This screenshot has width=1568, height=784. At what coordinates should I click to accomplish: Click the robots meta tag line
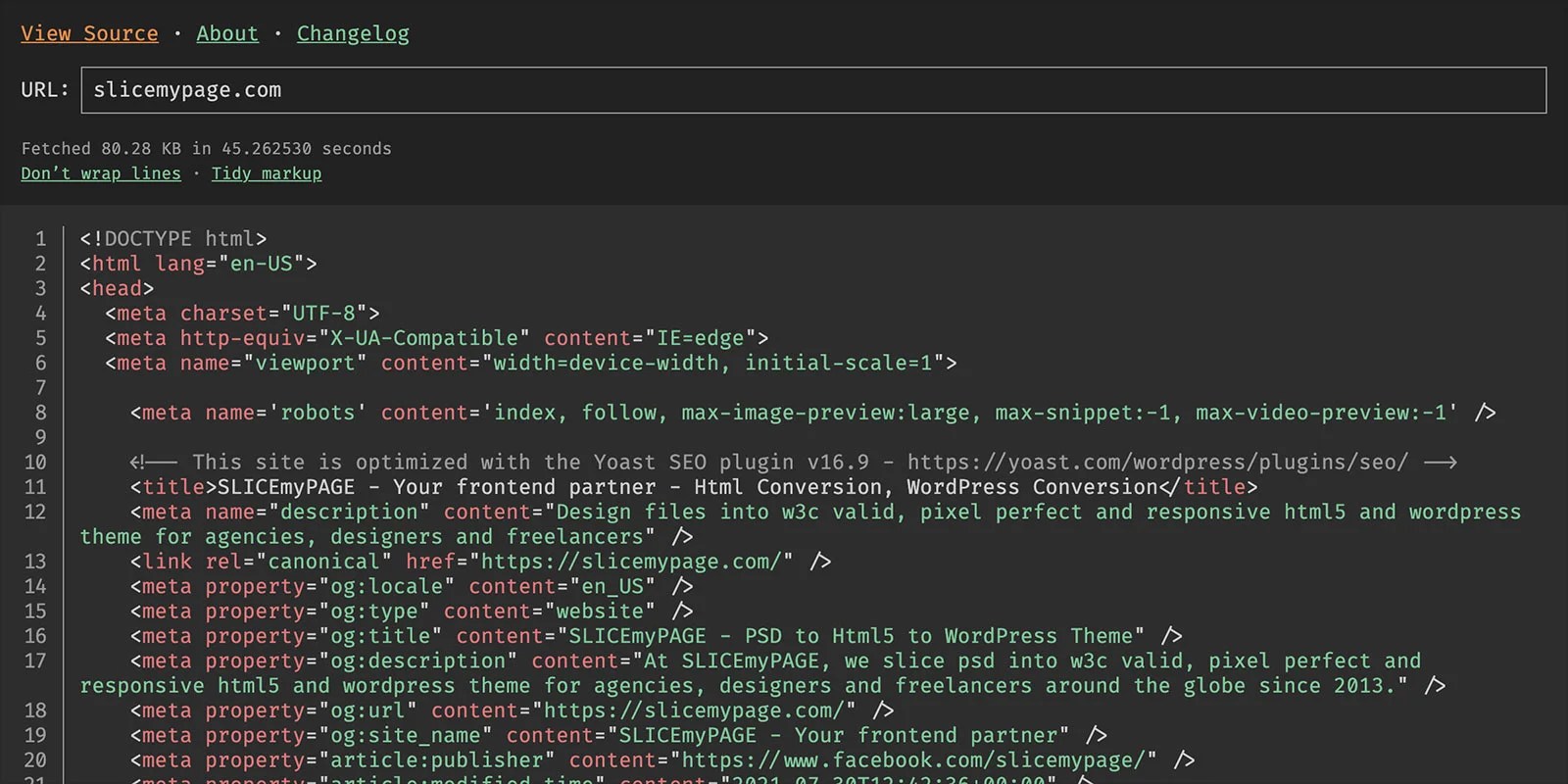tap(813, 413)
